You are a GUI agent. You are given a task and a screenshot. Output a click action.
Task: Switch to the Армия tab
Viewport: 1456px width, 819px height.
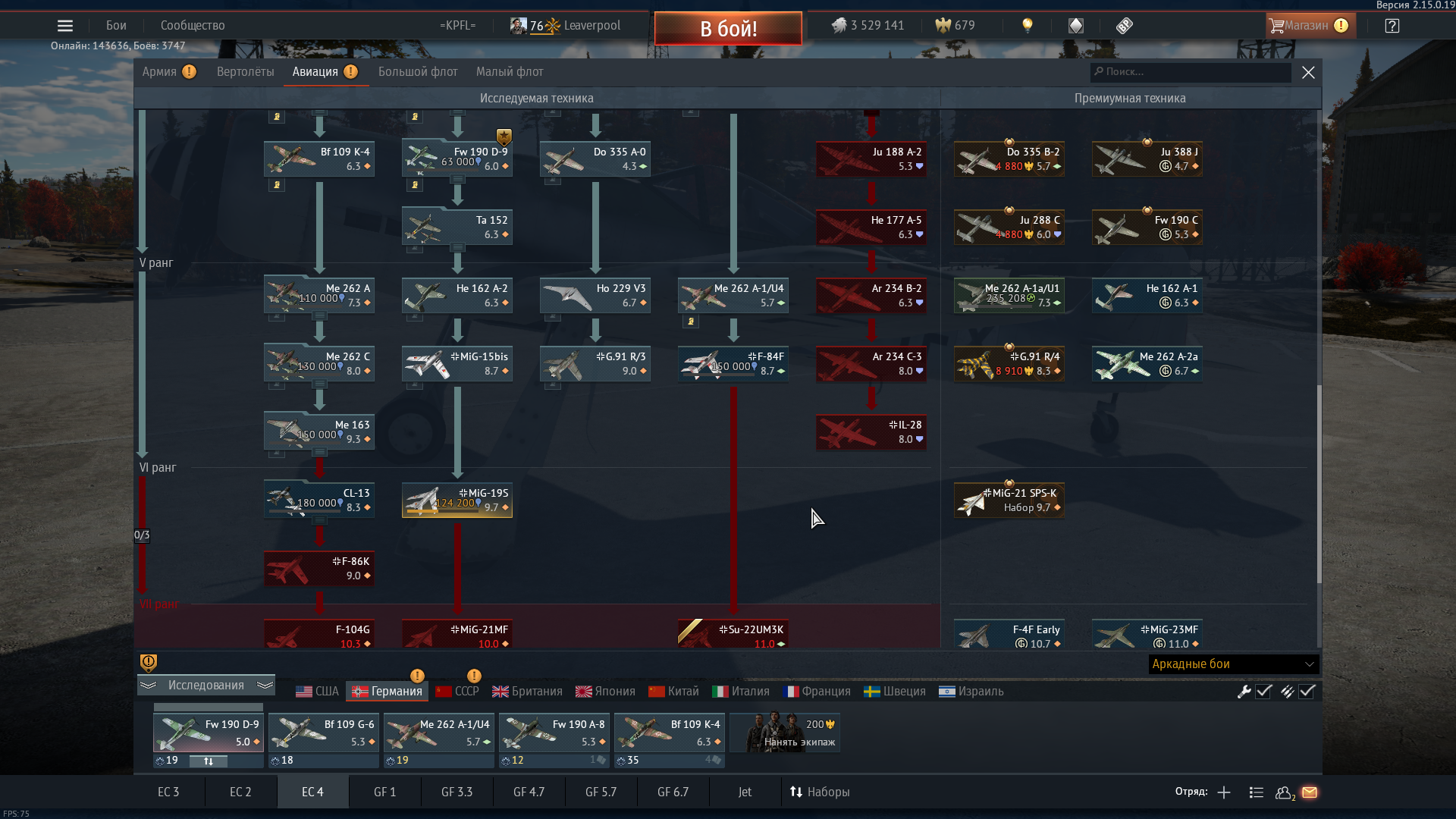tap(159, 72)
